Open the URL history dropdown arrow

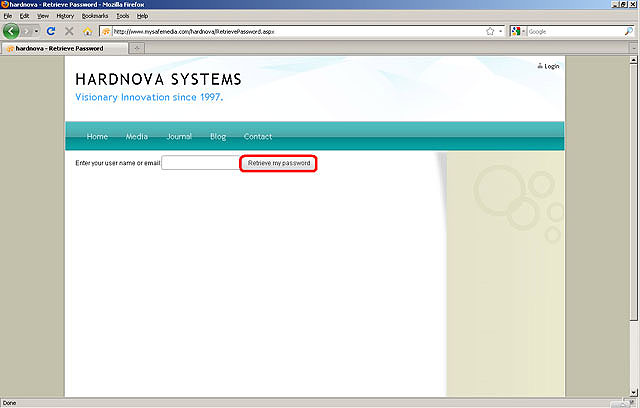[x=502, y=32]
